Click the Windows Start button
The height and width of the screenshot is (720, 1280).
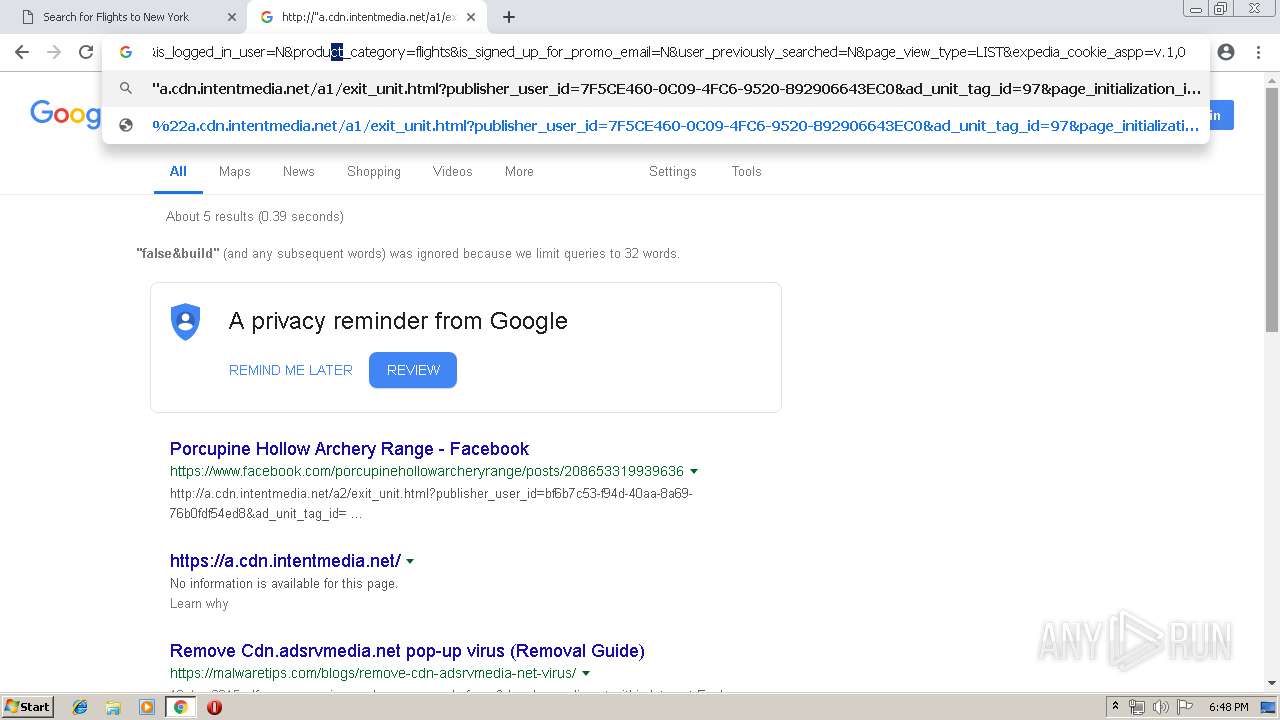point(27,707)
